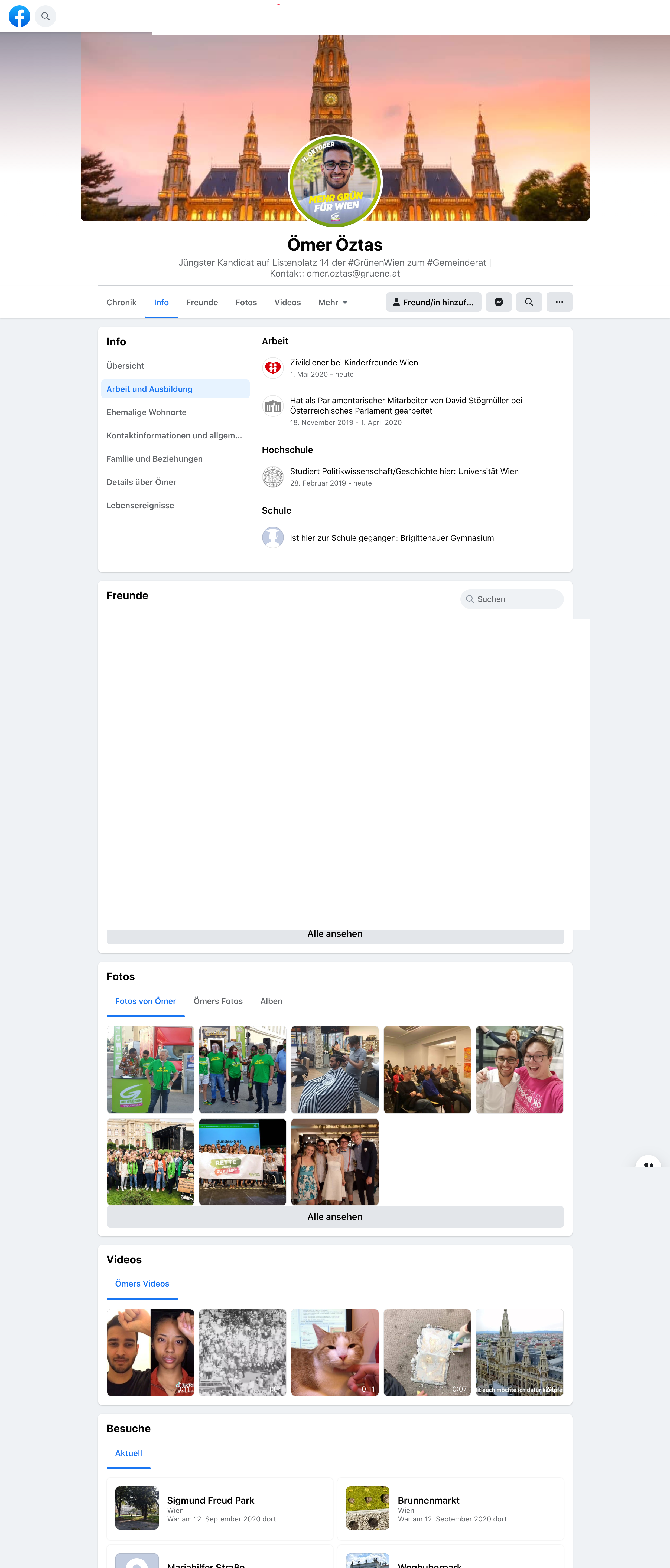Viewport: 670px width, 1568px height.
Task: Click the Freunde section heading
Action: 127,595
